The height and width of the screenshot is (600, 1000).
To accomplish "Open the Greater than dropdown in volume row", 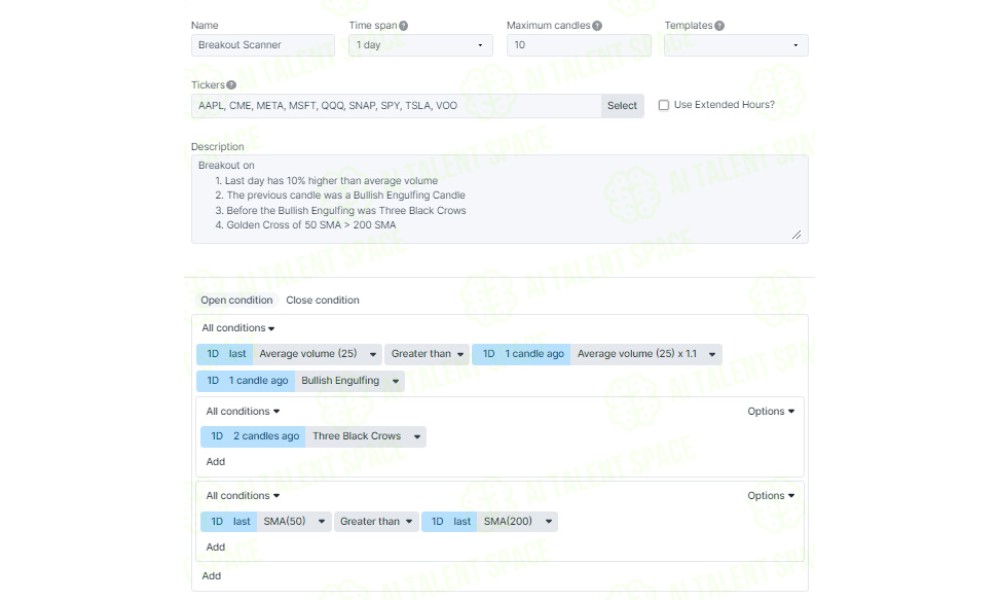I will pos(427,354).
